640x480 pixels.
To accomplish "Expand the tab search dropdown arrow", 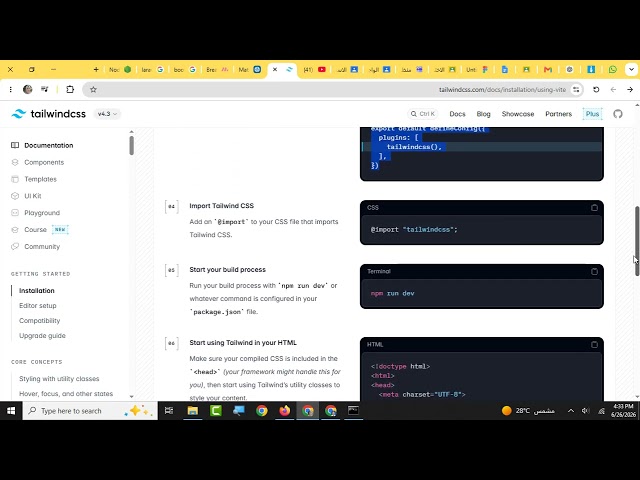I will (631, 69).
